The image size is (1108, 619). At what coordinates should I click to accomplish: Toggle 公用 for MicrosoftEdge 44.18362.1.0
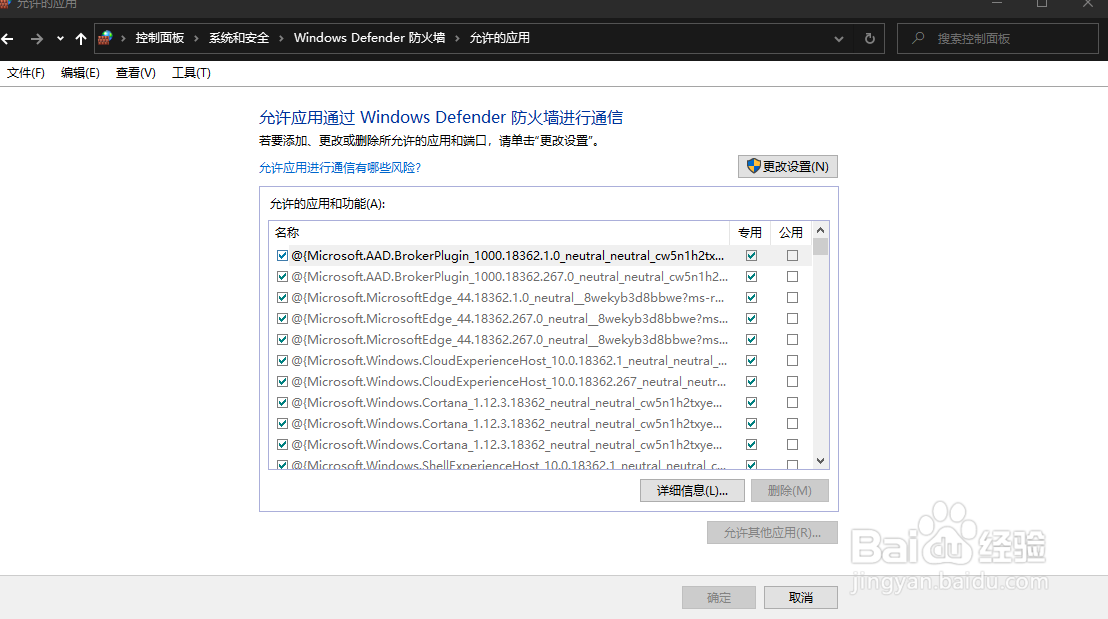tap(792, 297)
